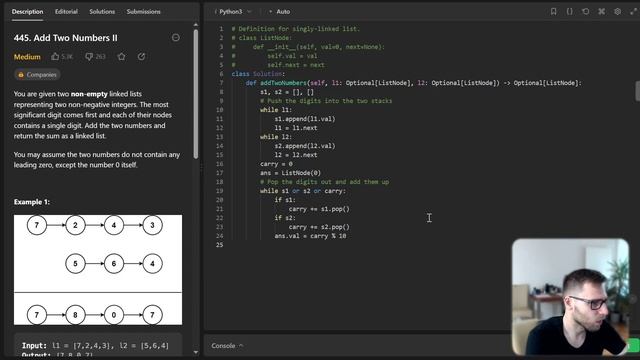Click code line 24 'ans.val = carry % 10'
640x360 pixels.
(x=310, y=236)
